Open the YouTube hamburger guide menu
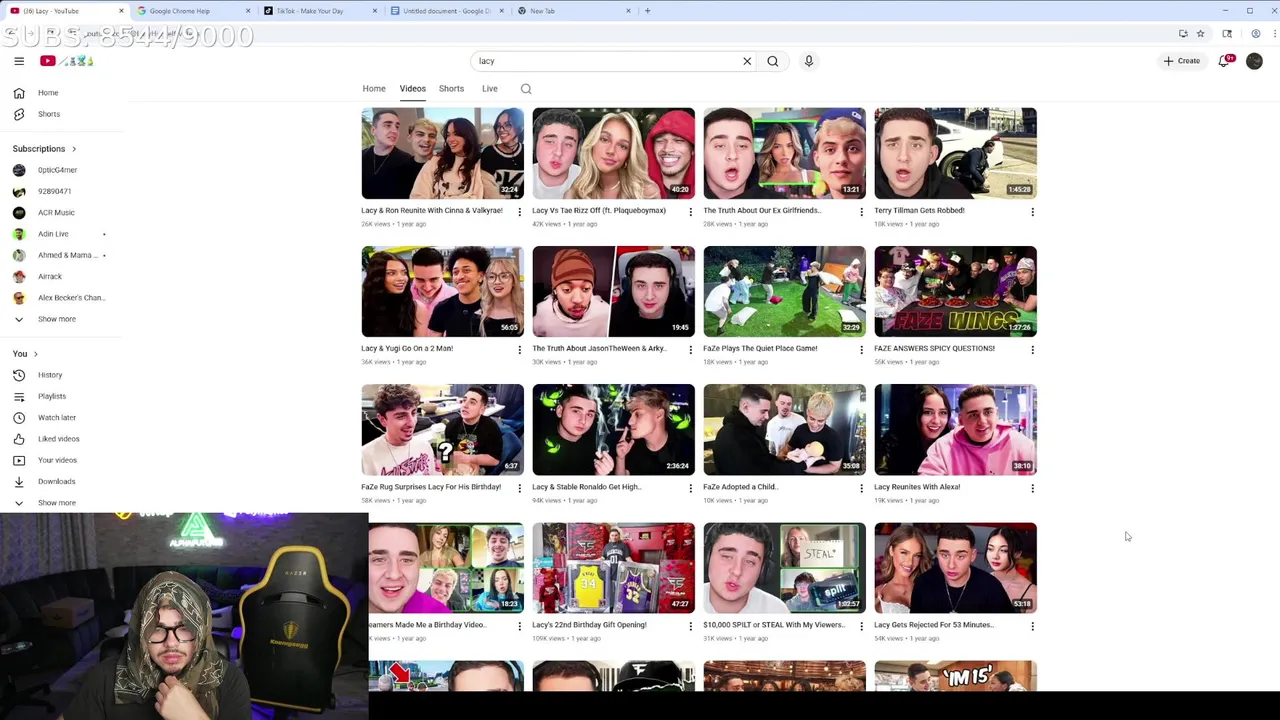The height and width of the screenshot is (720, 1280). [x=19, y=61]
